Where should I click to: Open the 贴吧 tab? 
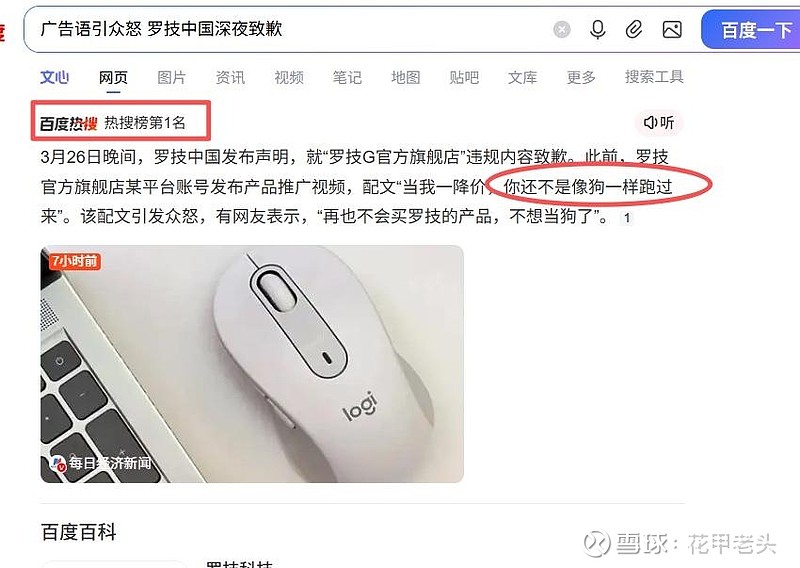tap(464, 78)
